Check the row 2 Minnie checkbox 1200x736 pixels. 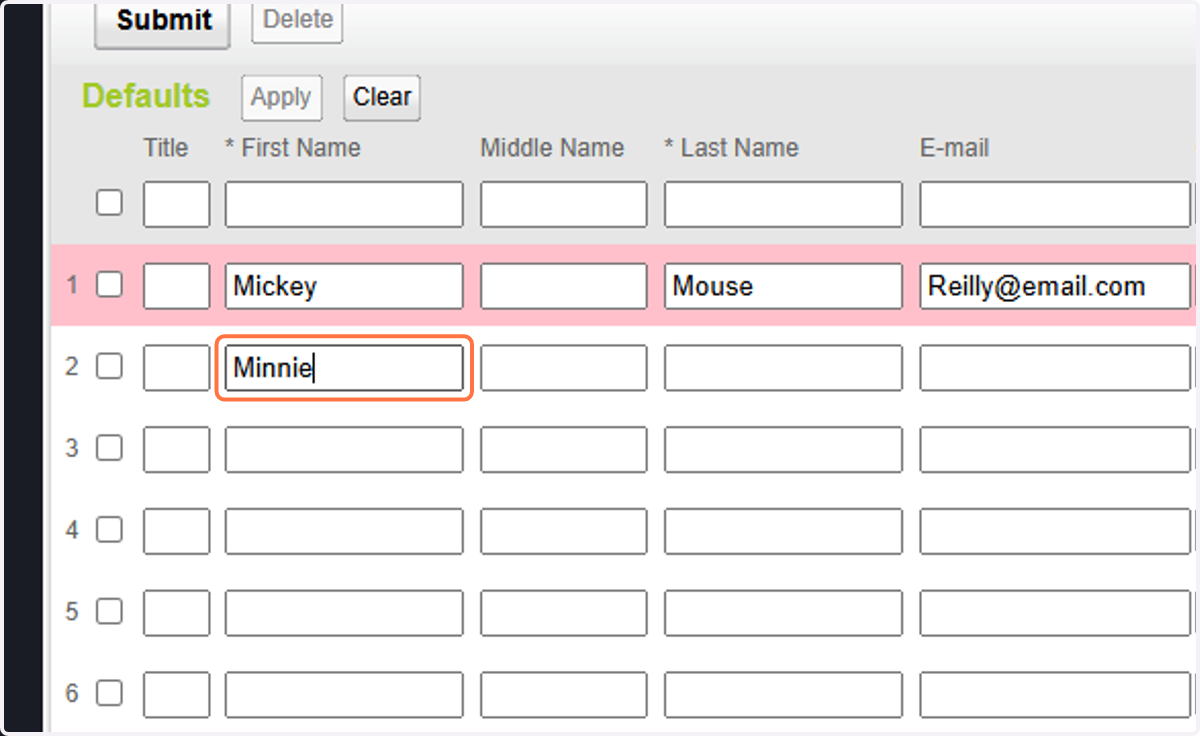click(x=109, y=367)
